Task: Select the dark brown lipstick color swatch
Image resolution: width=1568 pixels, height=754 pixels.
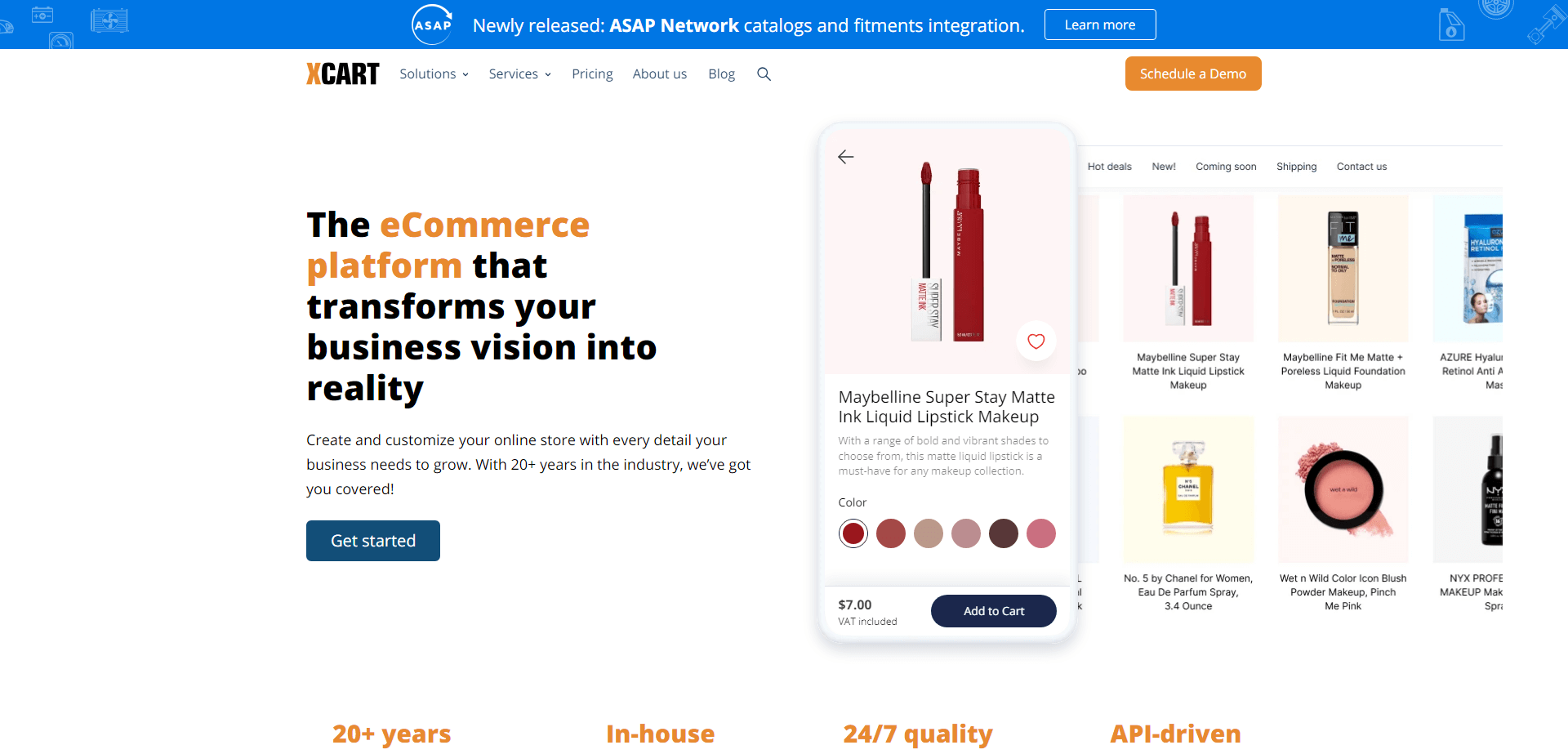Action: (x=1003, y=533)
